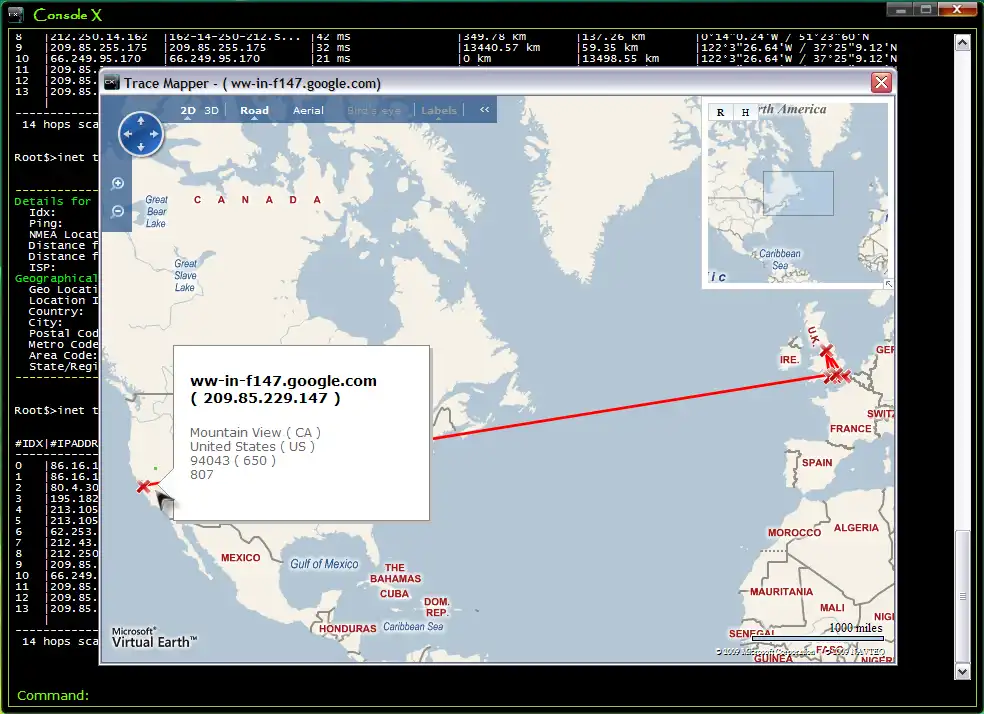Switch mini map to R road view

720,112
